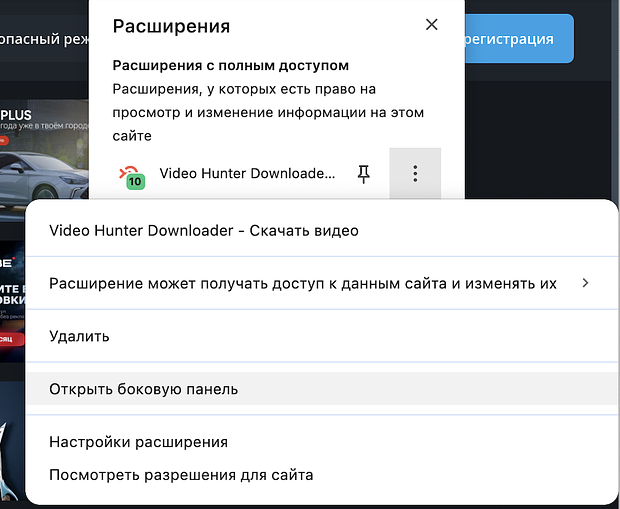
Task: Click the red button in the ad banner
Action: pos(12,339)
